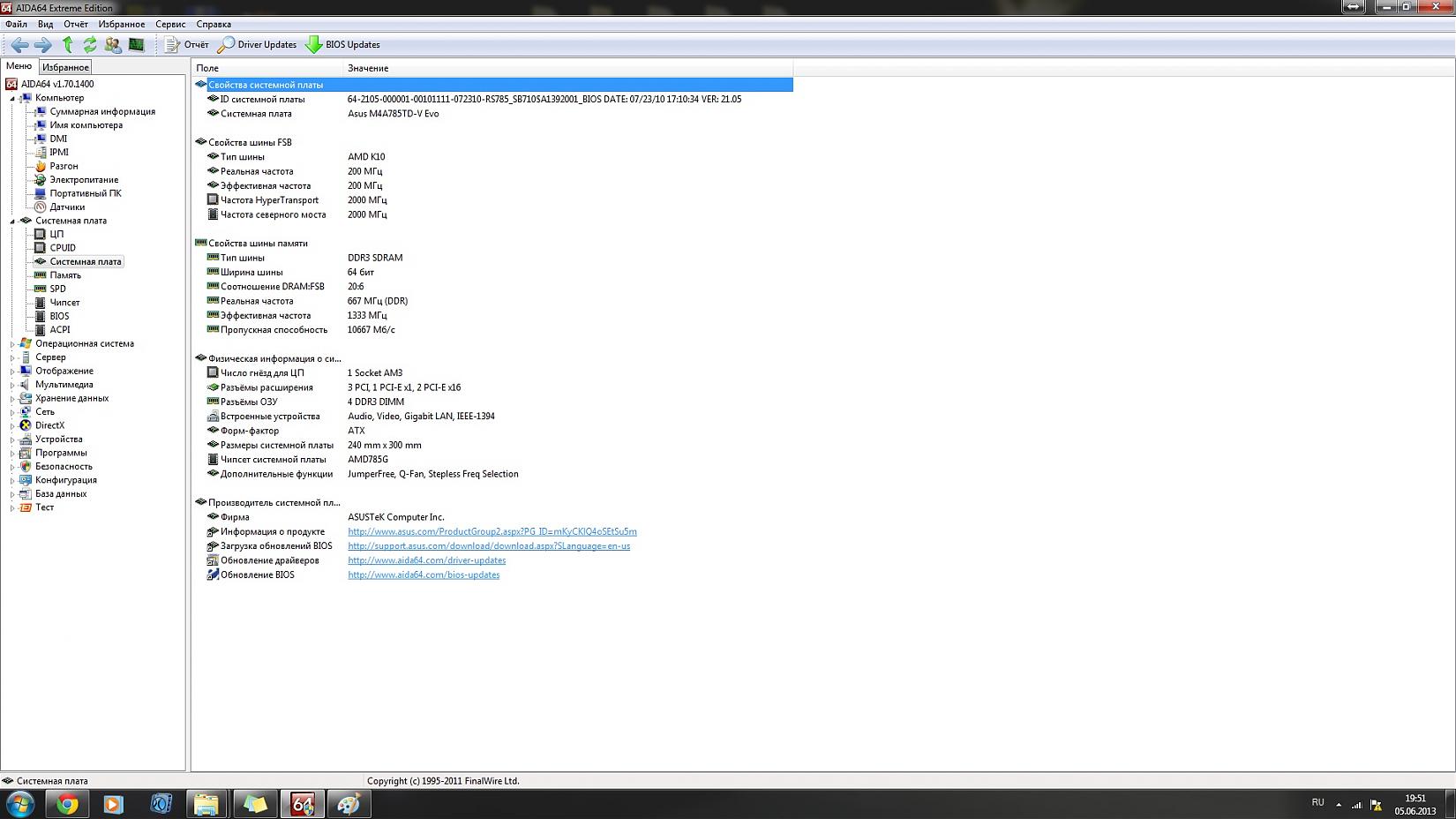Switch to AIDA64 in the taskbar
This screenshot has width=1456, height=819.
click(x=302, y=804)
